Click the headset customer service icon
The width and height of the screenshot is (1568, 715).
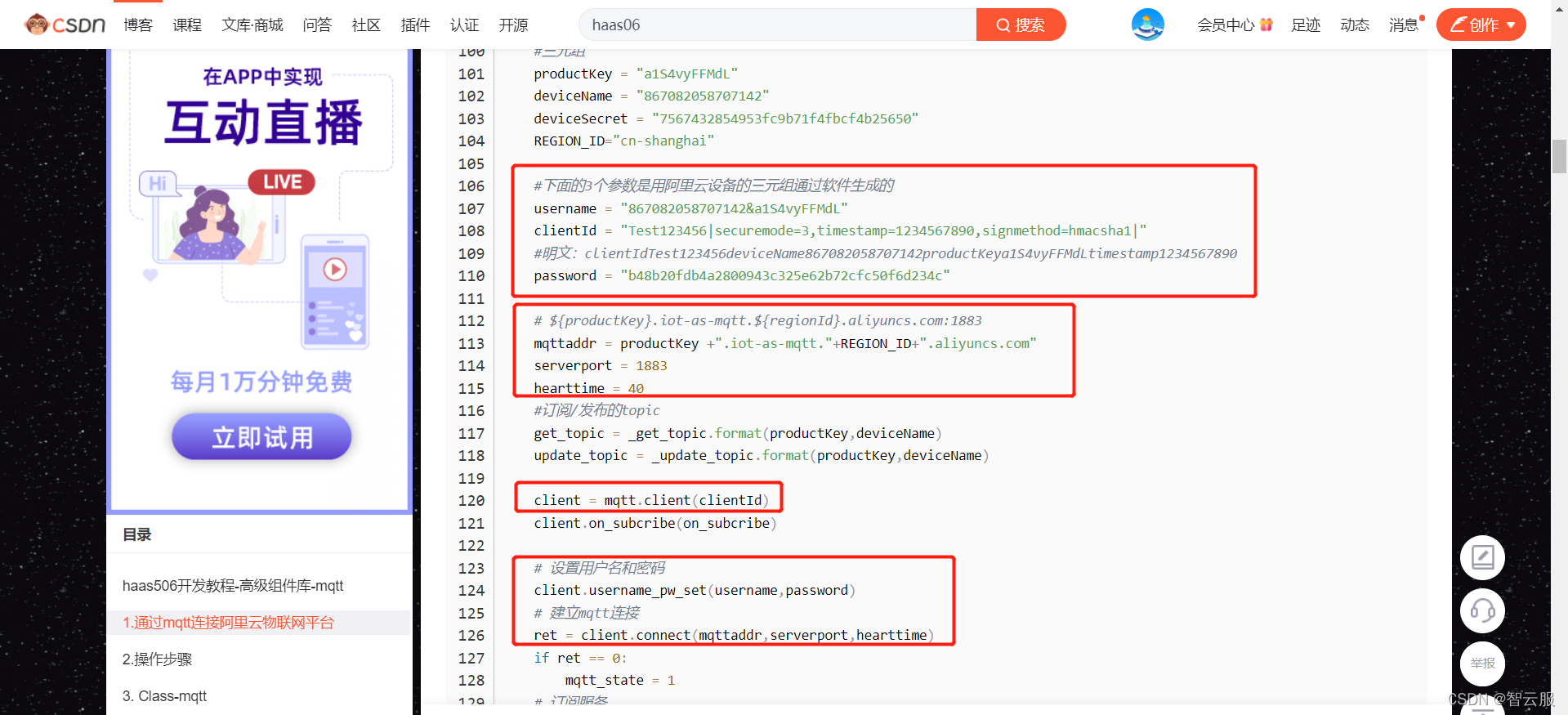coord(1482,610)
